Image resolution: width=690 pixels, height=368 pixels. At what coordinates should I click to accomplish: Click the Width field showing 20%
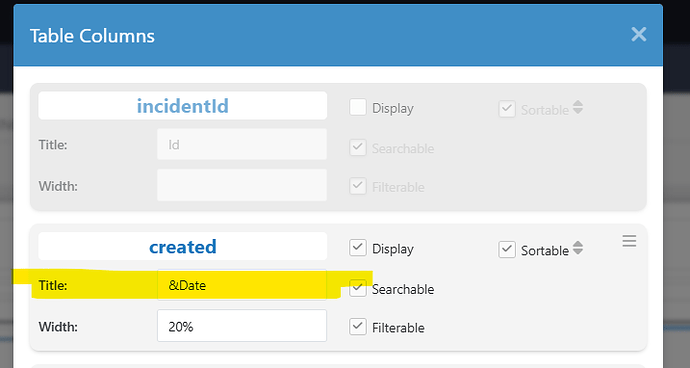click(x=242, y=326)
